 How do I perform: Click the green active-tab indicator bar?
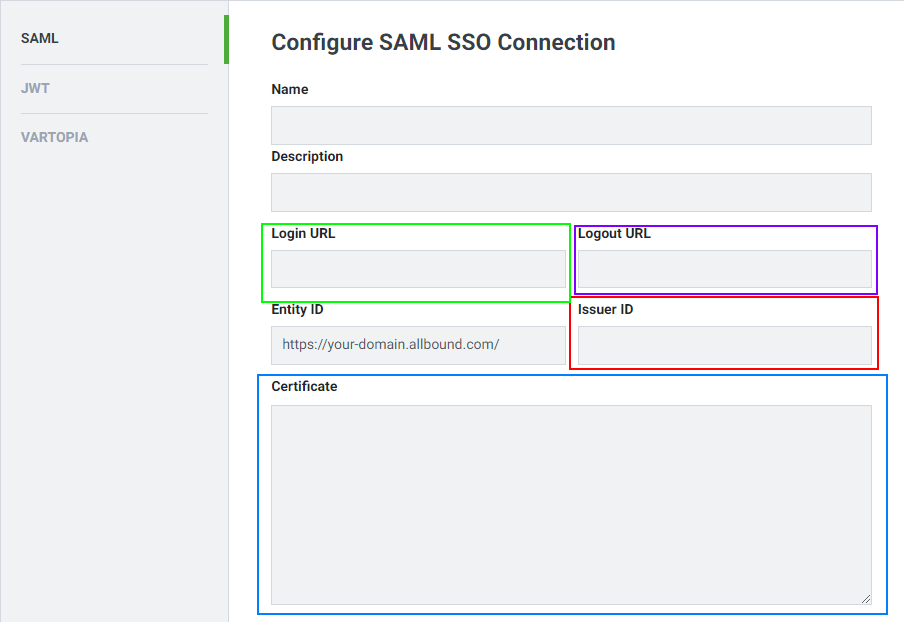pos(226,39)
